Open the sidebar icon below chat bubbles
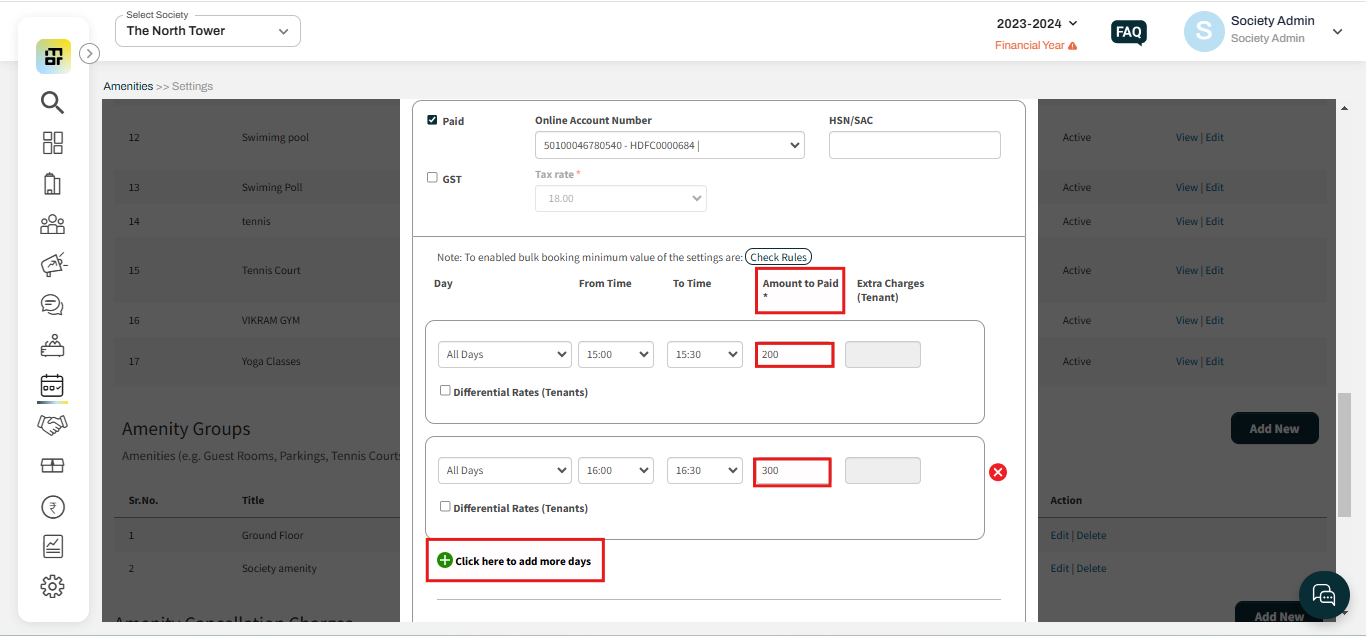 pos(53,345)
